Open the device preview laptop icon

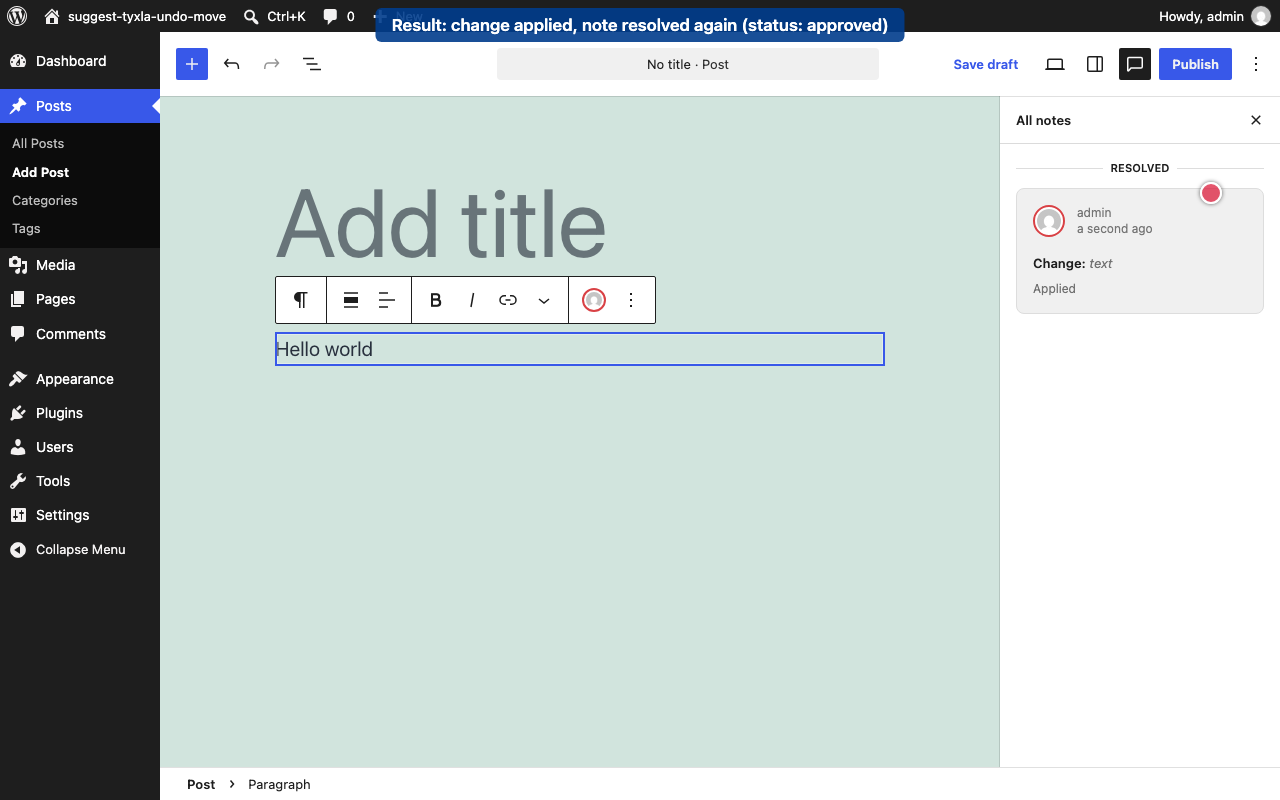click(x=1055, y=64)
